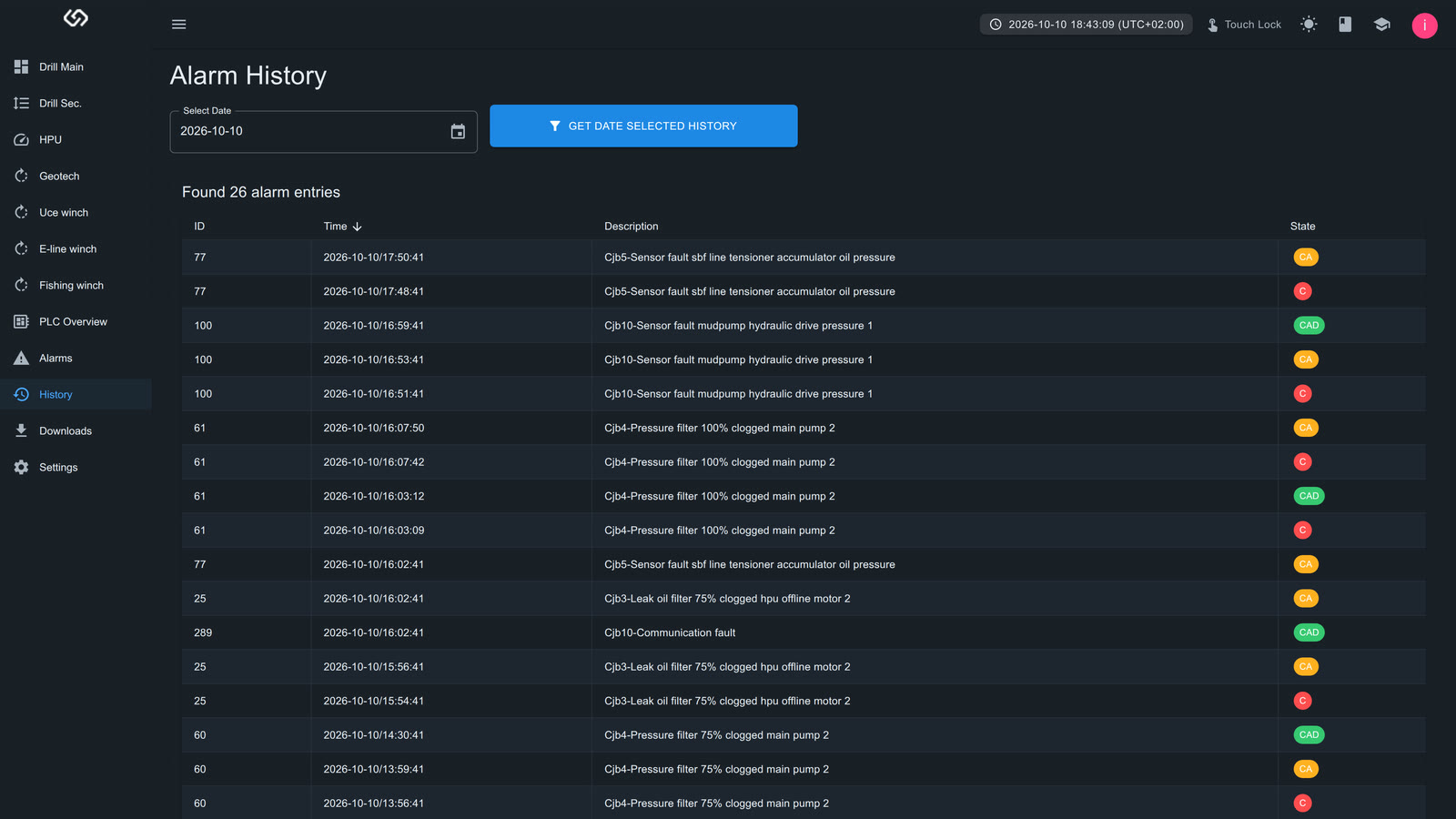Open Geotech page

point(76,177)
